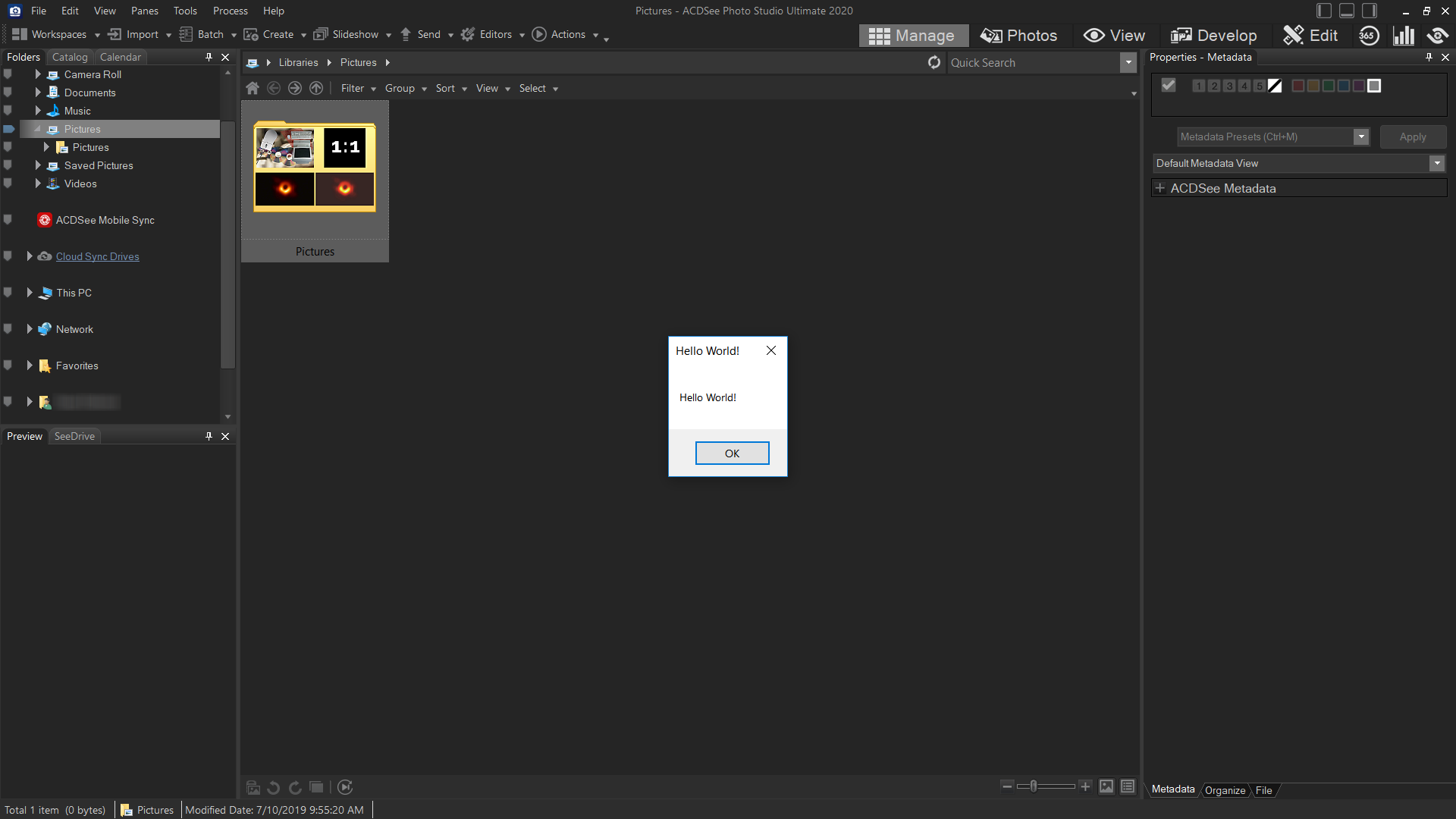The image size is (1456, 819).
Task: Open the Cloud Sync Drives link
Action: pos(98,256)
